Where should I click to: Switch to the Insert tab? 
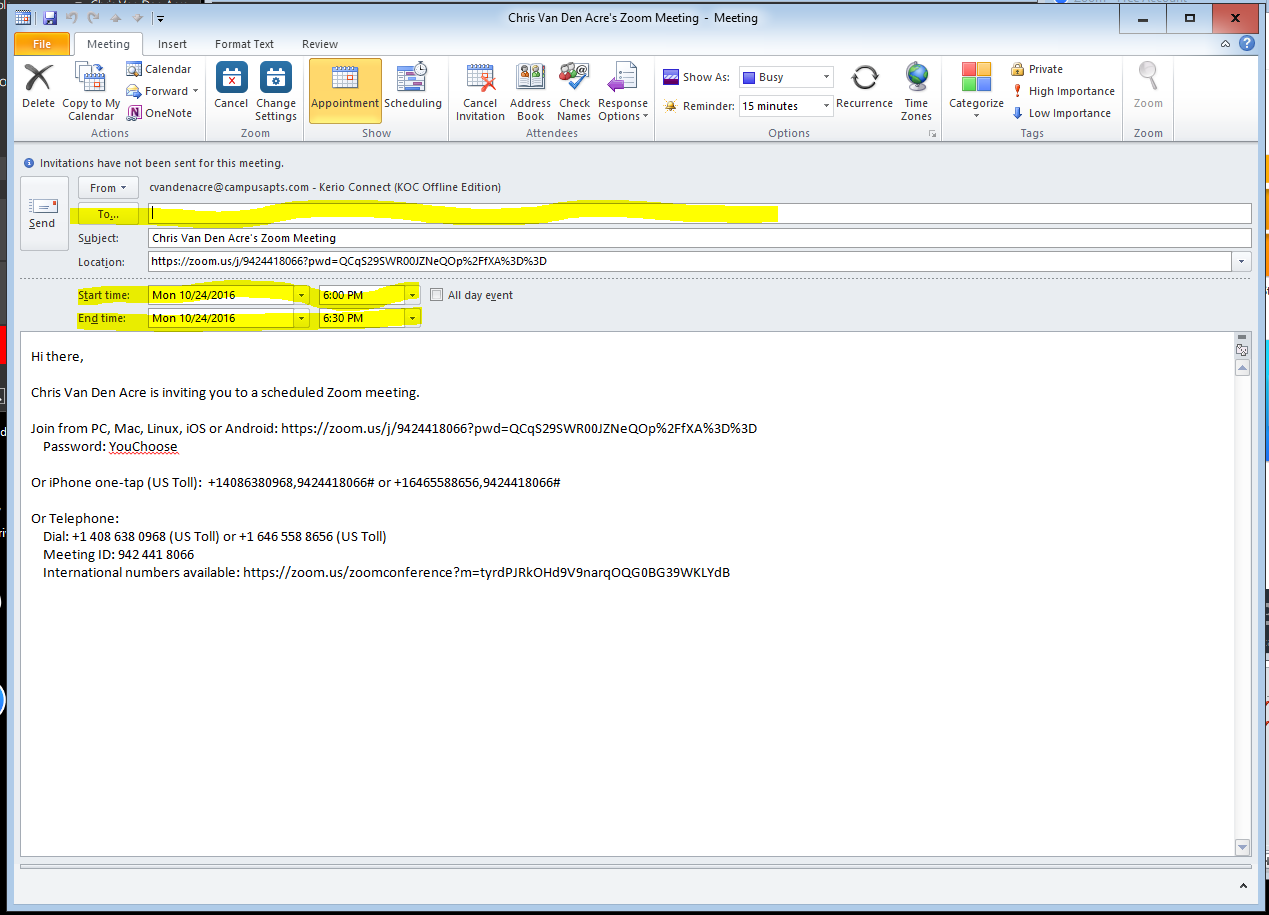click(x=172, y=44)
